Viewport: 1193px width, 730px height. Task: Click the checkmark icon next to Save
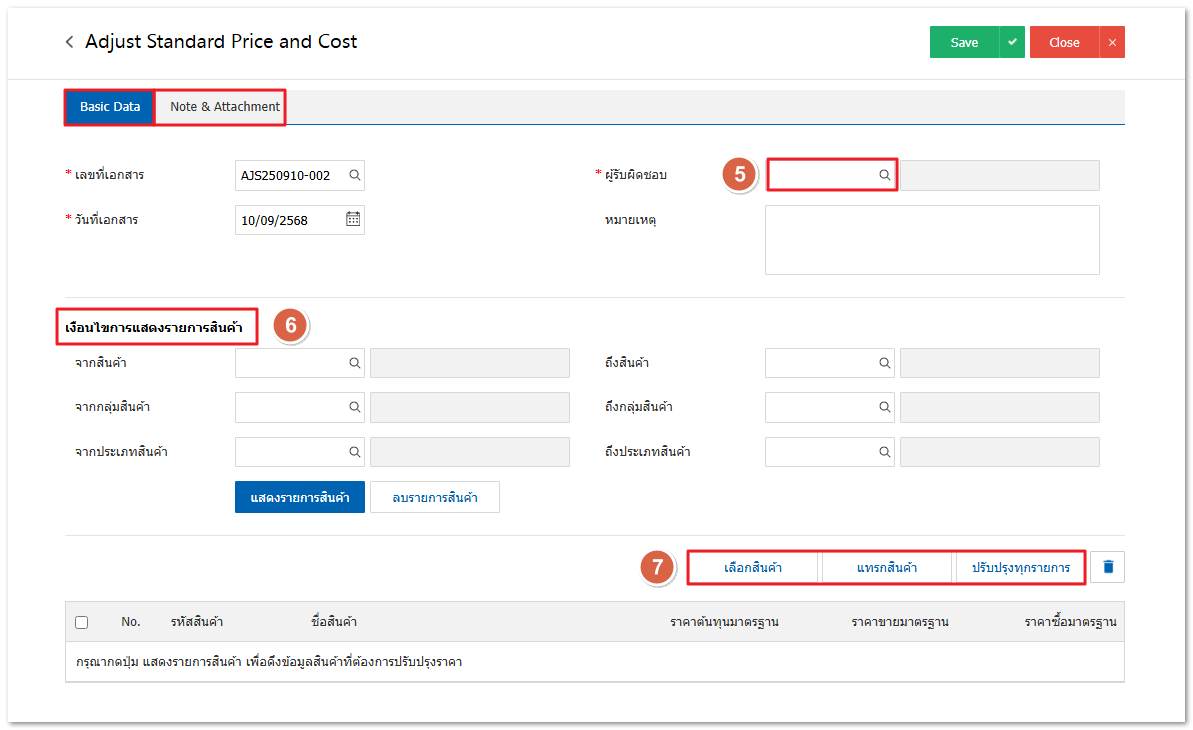(x=1012, y=42)
